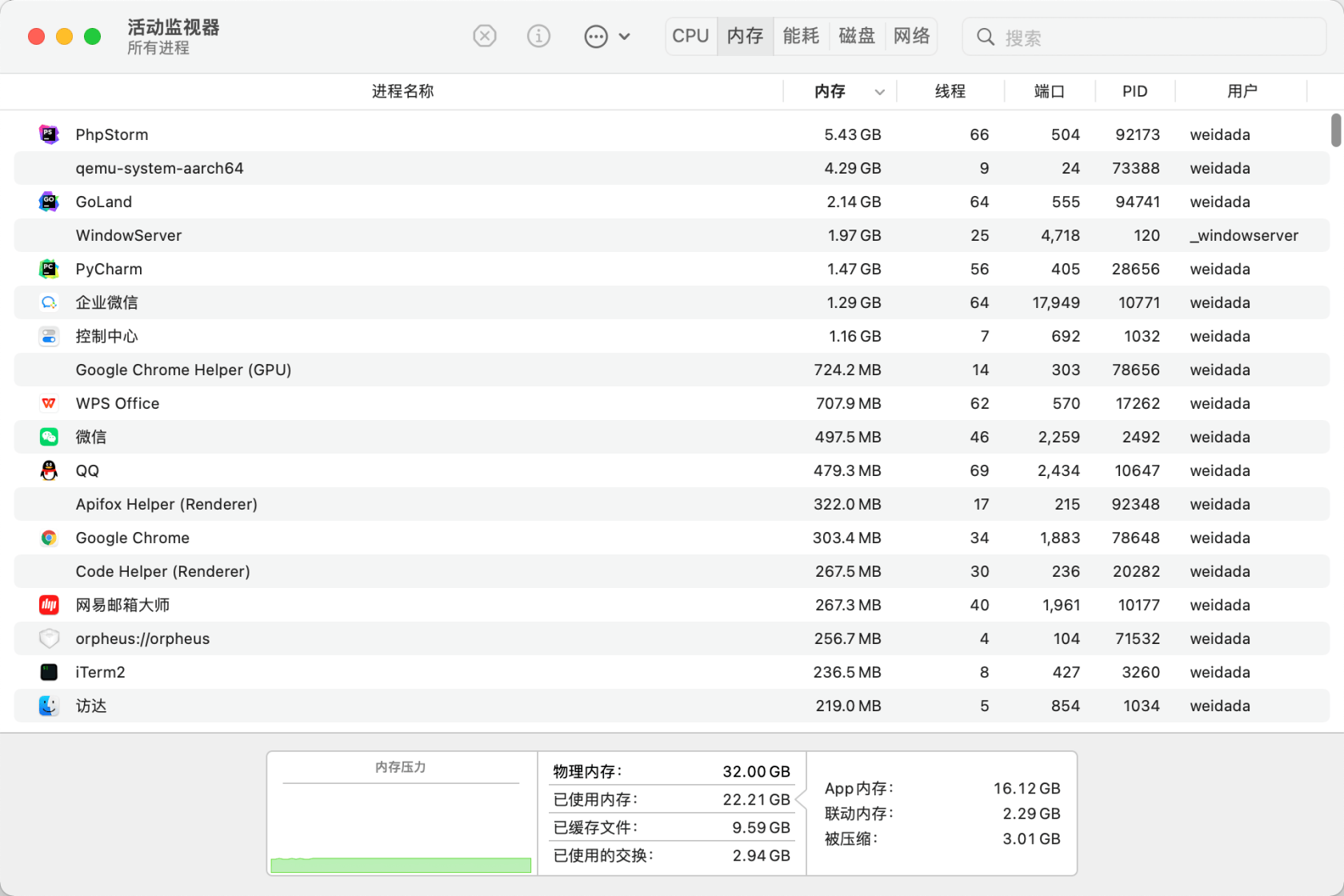This screenshot has height=896, width=1344.
Task: Click 企业微信's 17,949 ports value
Action: (1056, 302)
